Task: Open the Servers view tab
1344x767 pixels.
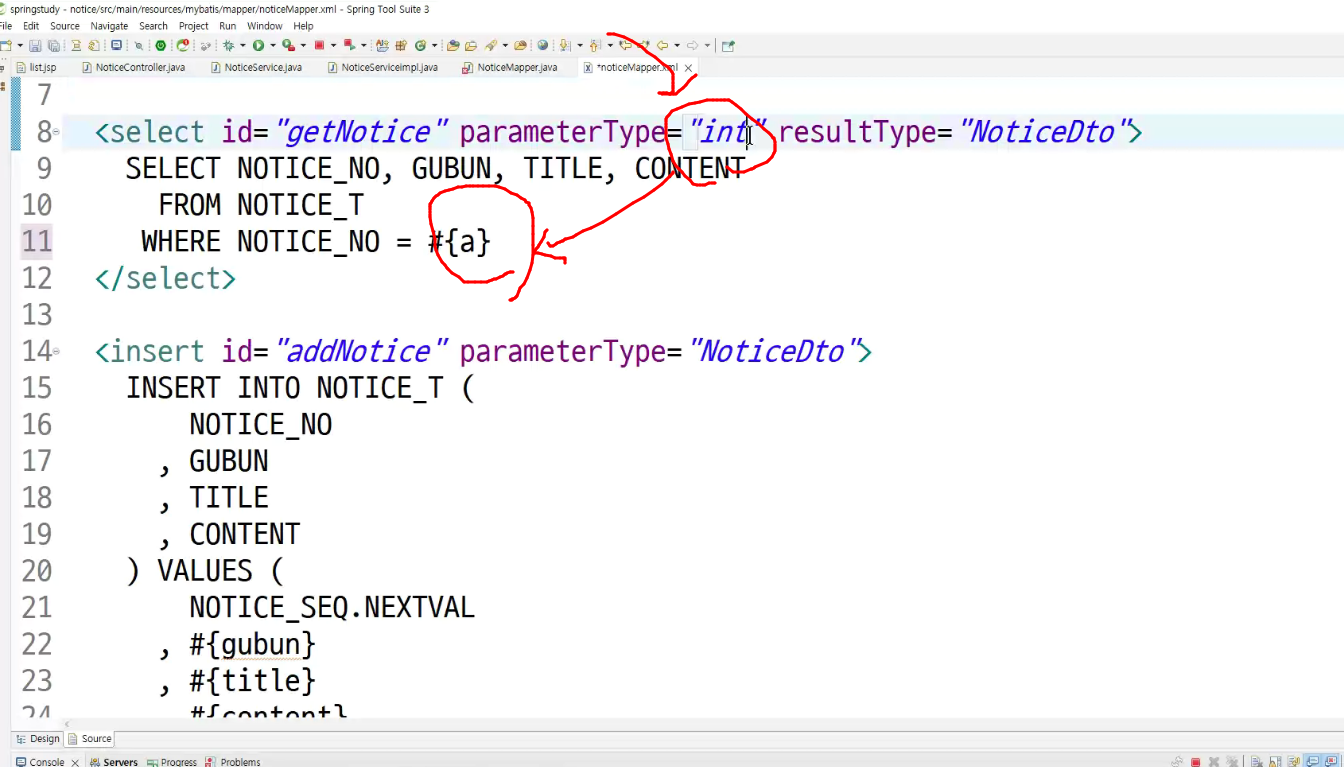Action: click(x=113, y=762)
